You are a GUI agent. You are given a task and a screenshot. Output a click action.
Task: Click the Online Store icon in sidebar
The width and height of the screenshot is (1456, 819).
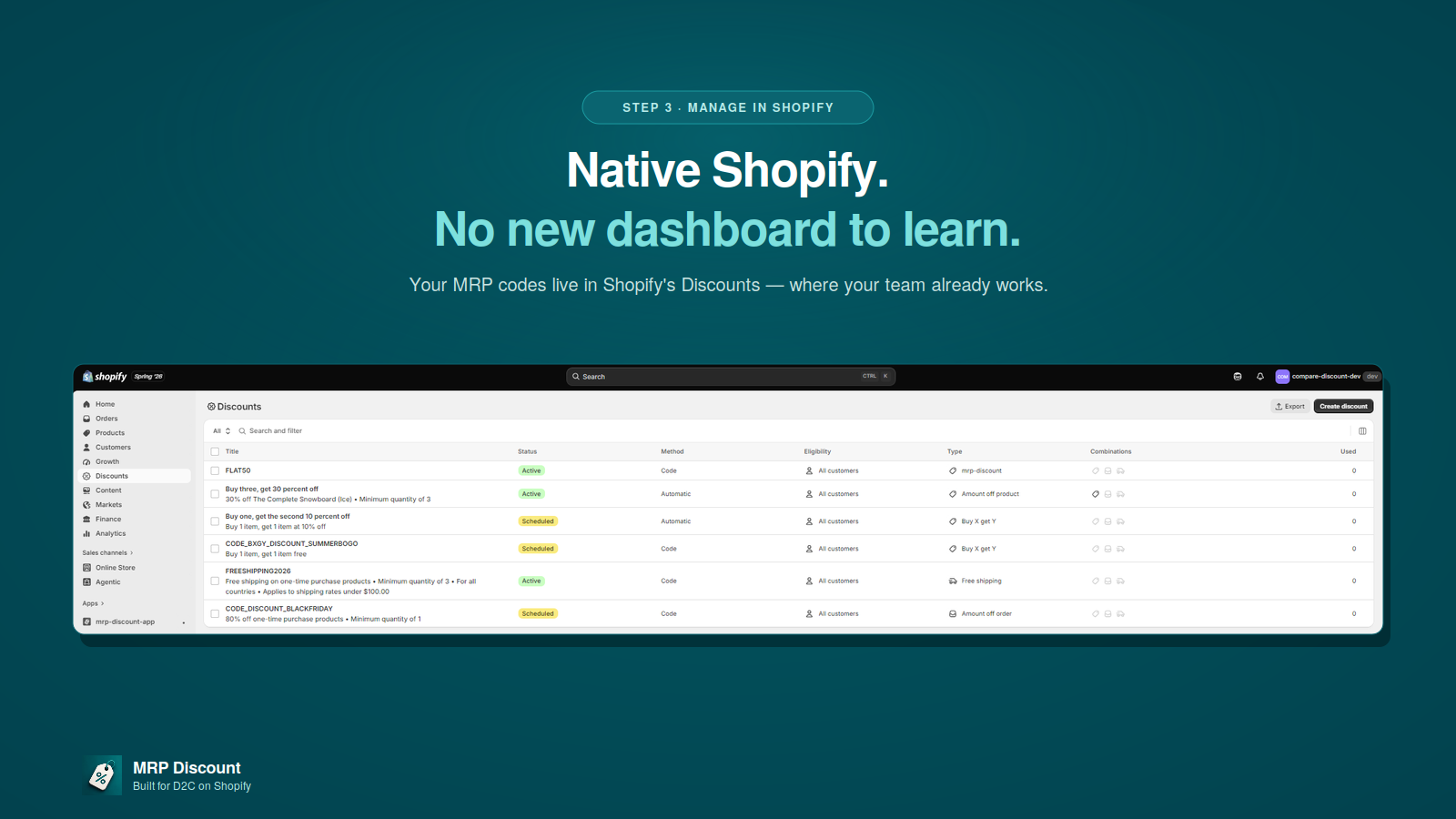tap(86, 568)
